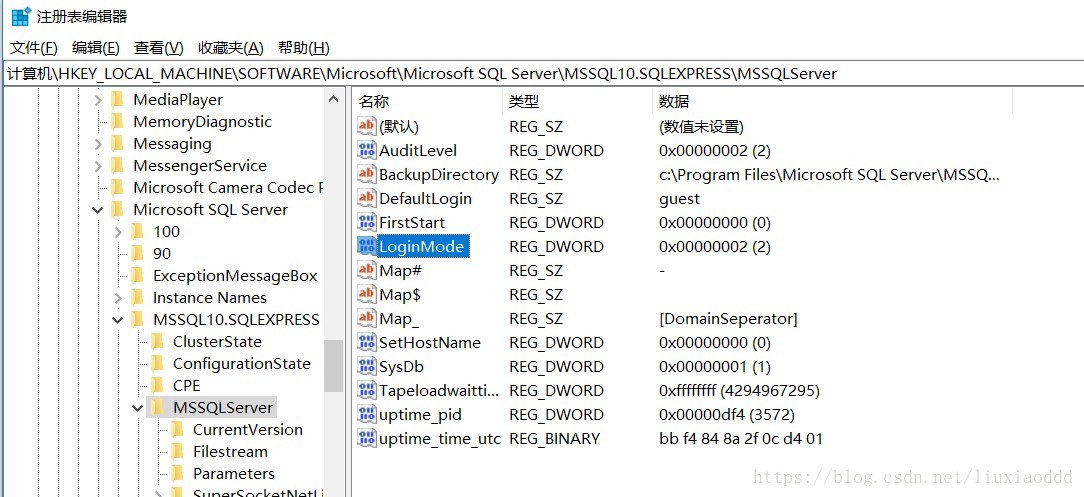The image size is (1084, 497).
Task: Open the 编辑(E) menu
Action: pos(96,48)
